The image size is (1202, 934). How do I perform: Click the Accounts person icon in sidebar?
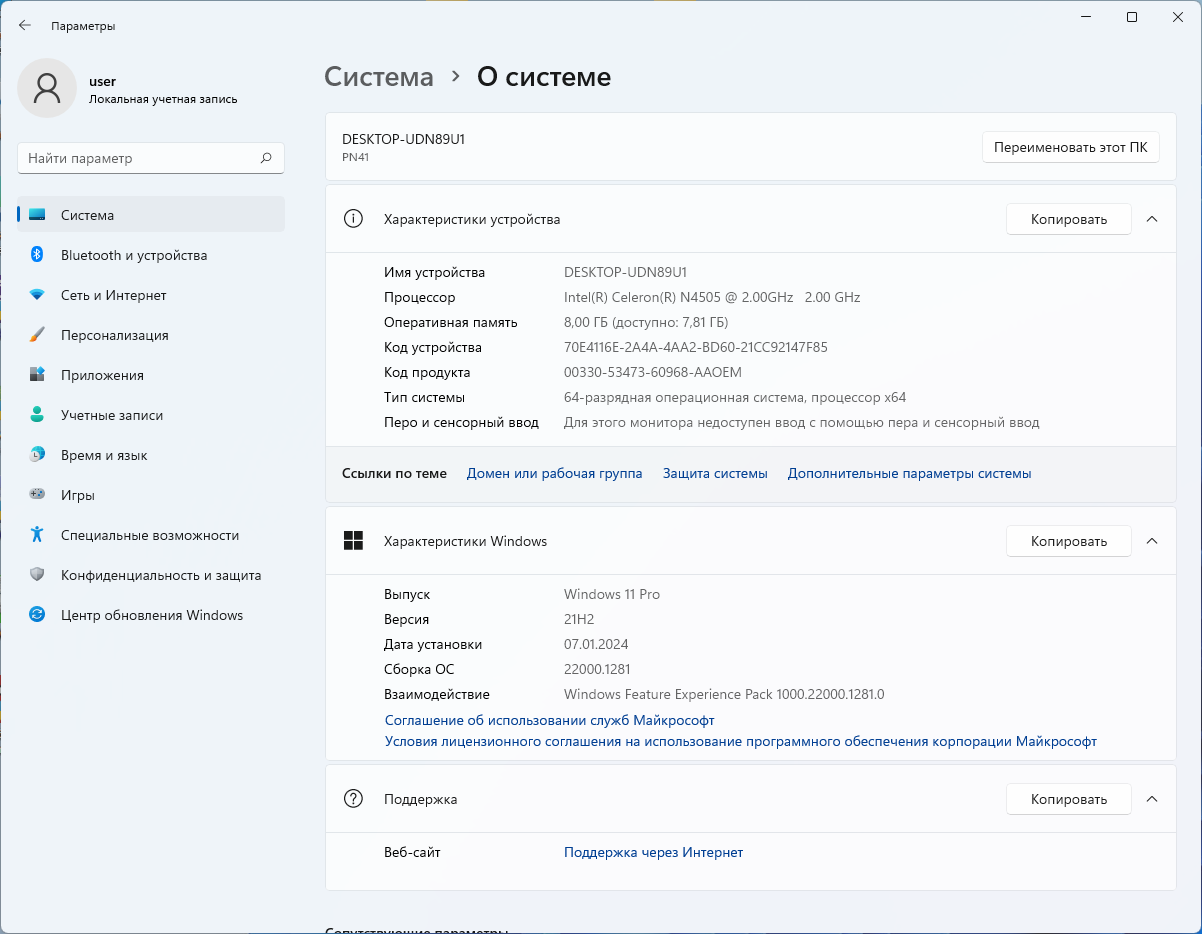click(37, 415)
